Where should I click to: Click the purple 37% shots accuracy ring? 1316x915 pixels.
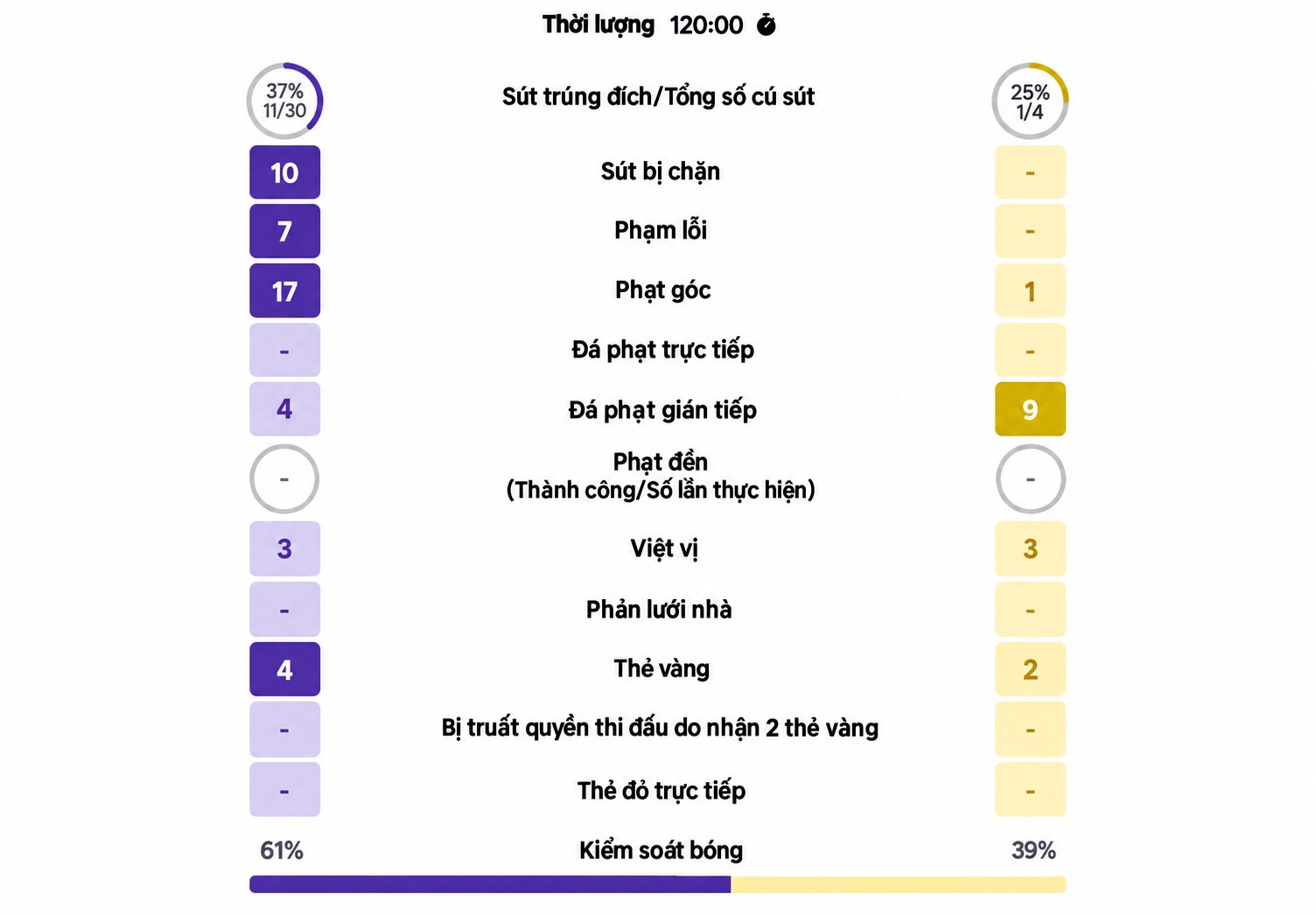(284, 101)
